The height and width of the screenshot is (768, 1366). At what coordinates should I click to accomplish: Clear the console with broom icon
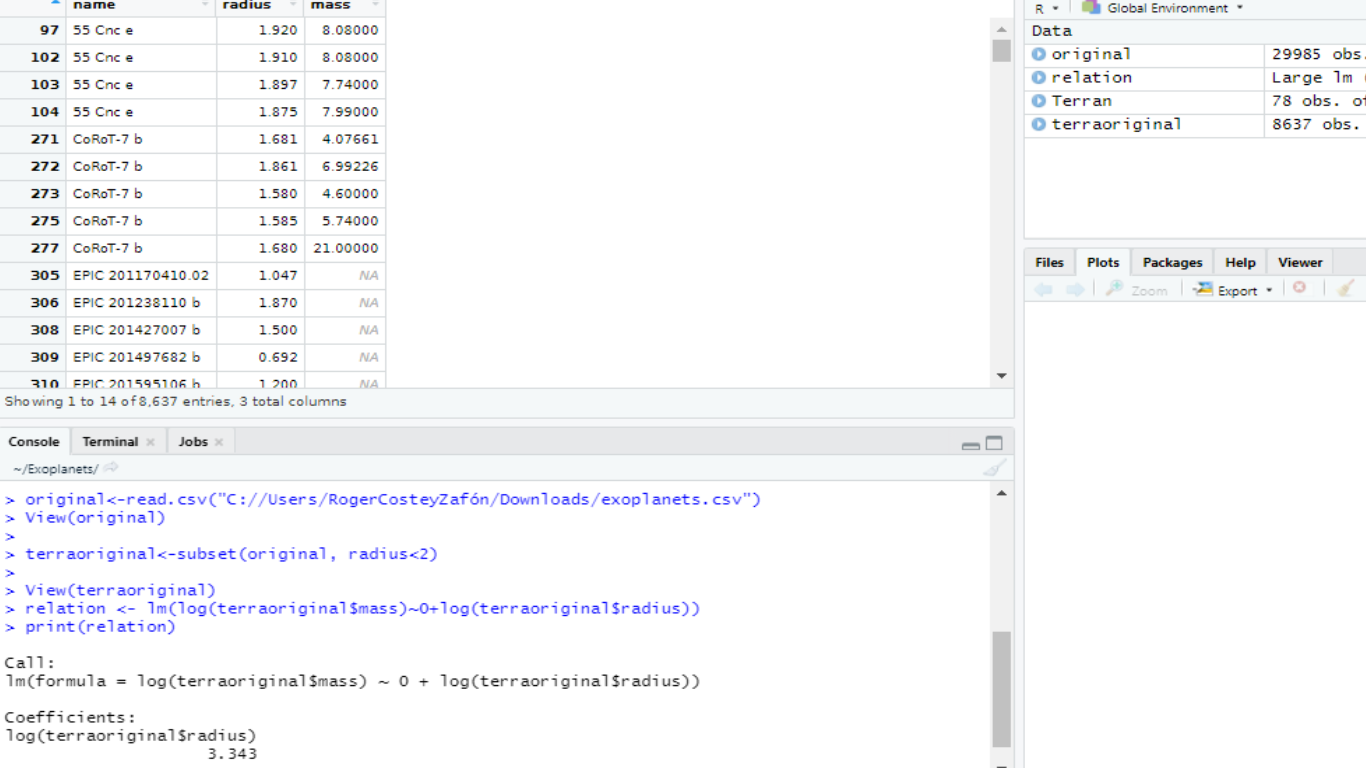click(x=993, y=468)
